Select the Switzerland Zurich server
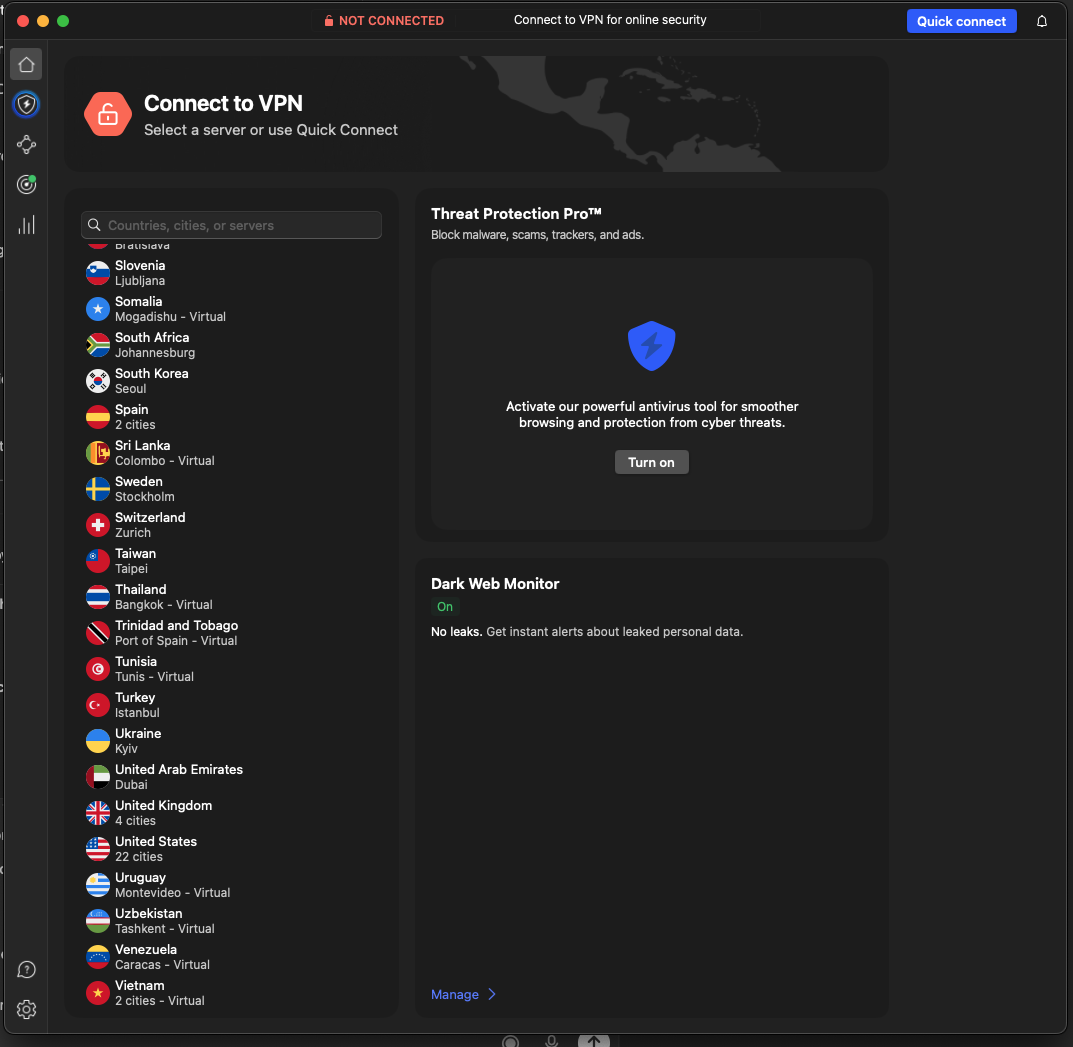The image size is (1073, 1047). [150, 525]
